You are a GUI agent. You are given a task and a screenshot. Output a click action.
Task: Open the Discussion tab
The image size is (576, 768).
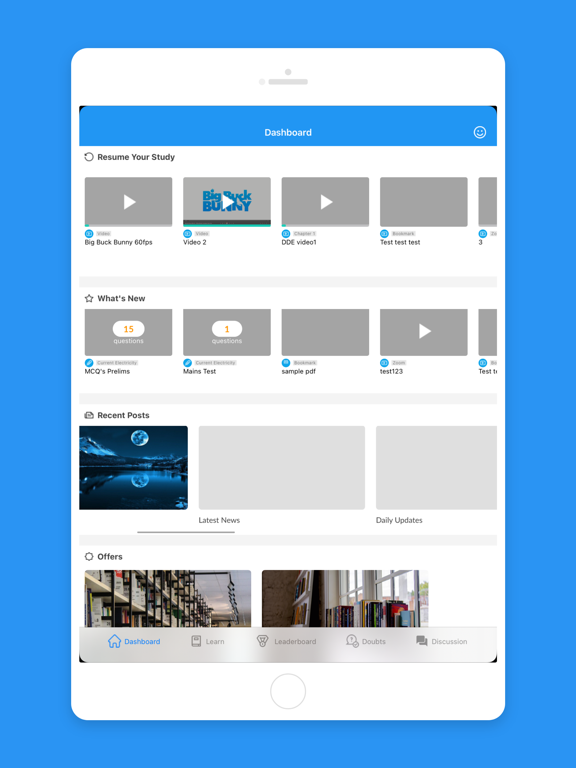(x=441, y=641)
